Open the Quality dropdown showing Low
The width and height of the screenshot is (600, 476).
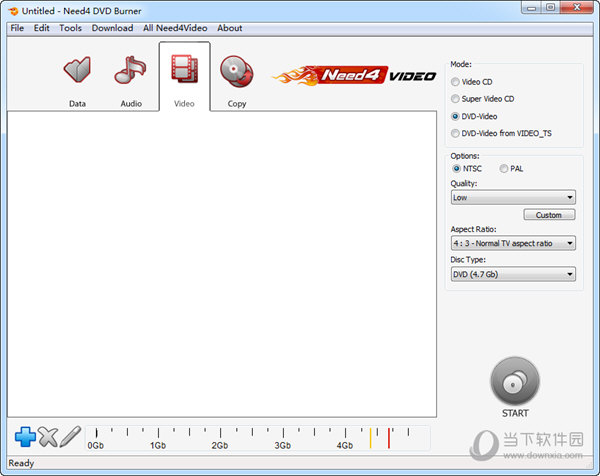513,197
